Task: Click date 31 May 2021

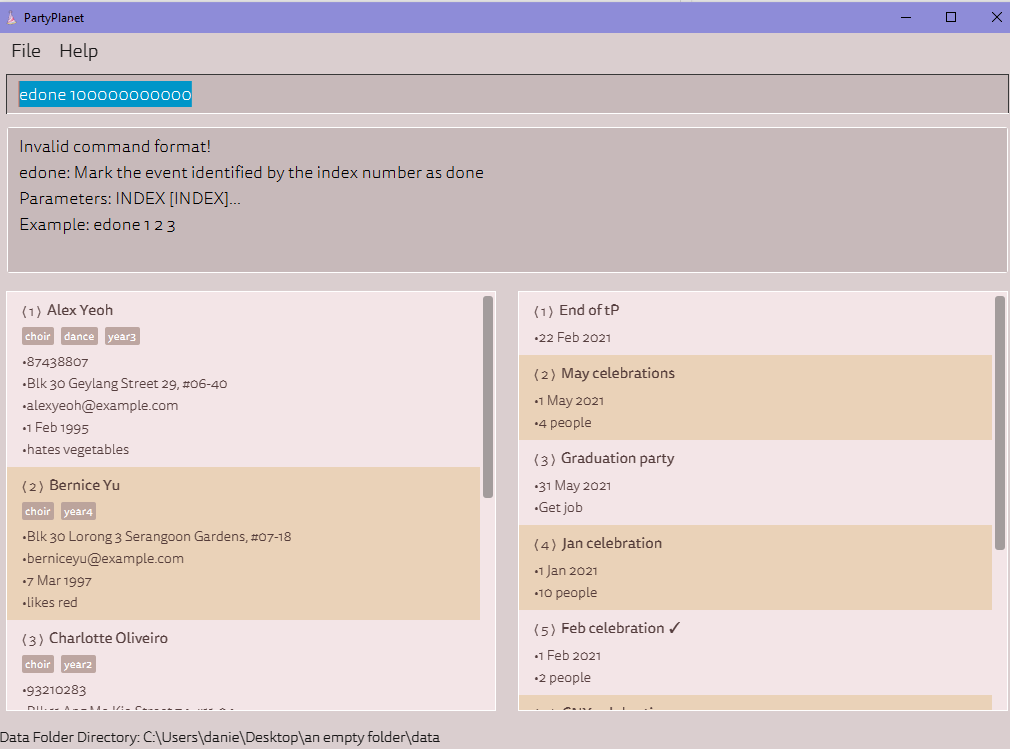Action: 575,486
